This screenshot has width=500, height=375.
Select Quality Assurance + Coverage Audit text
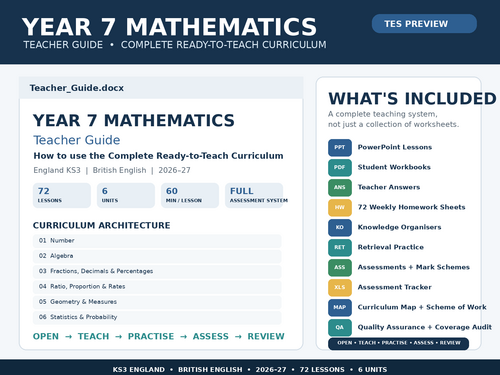pyautogui.click(x=425, y=327)
